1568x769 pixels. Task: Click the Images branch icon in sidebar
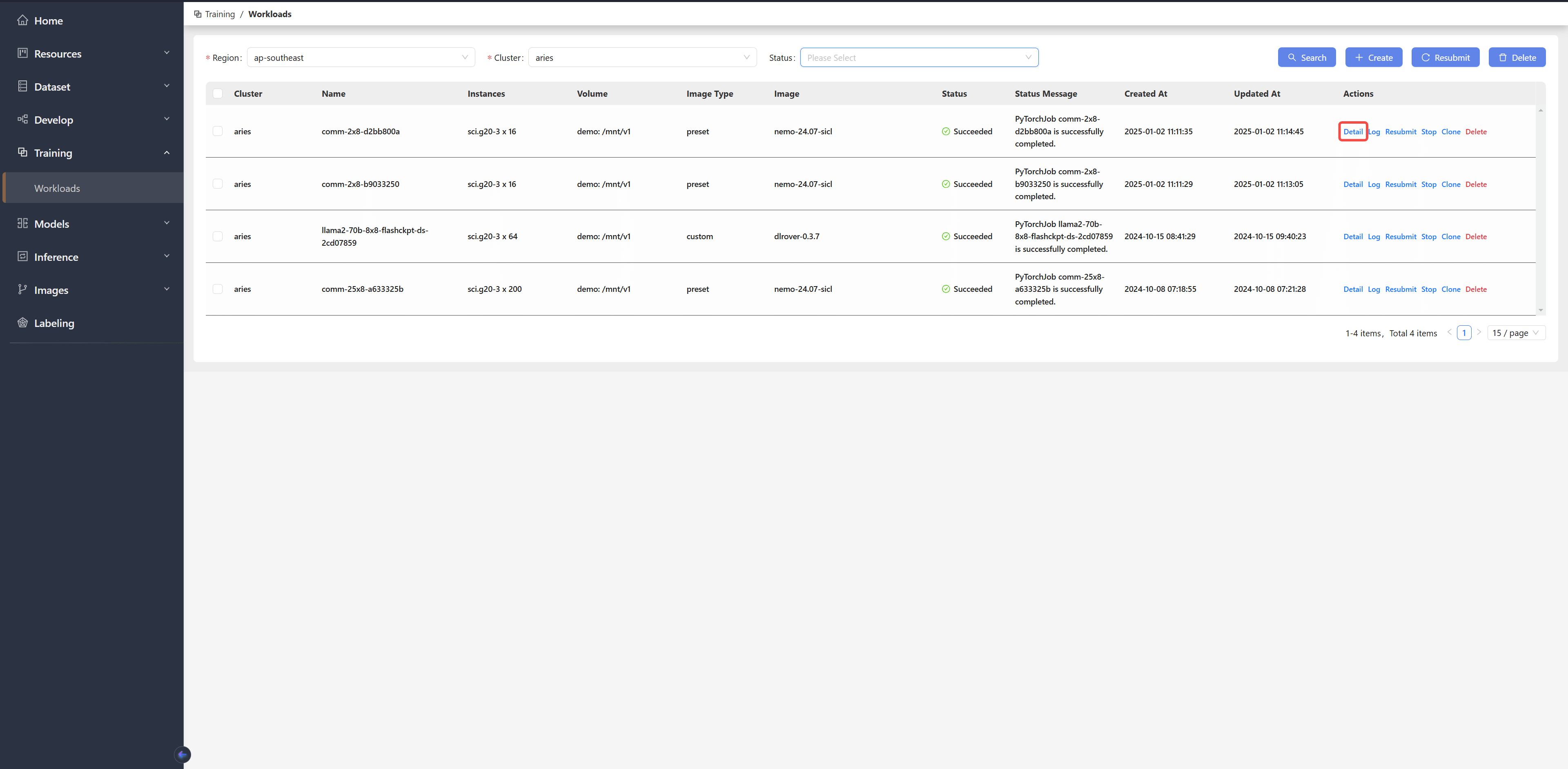[22, 289]
